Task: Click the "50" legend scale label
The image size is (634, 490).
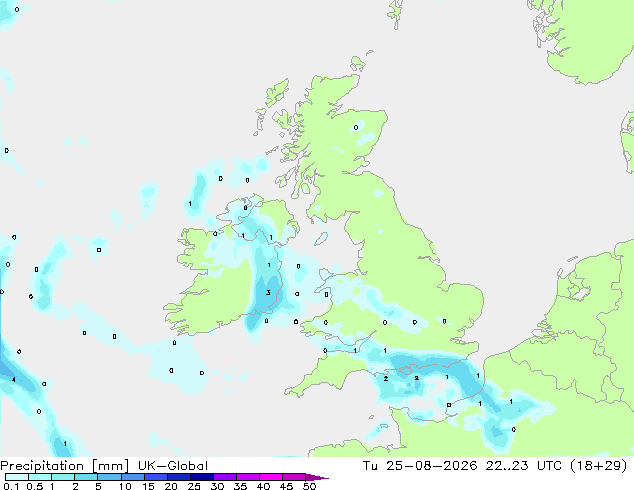Action: (309, 486)
